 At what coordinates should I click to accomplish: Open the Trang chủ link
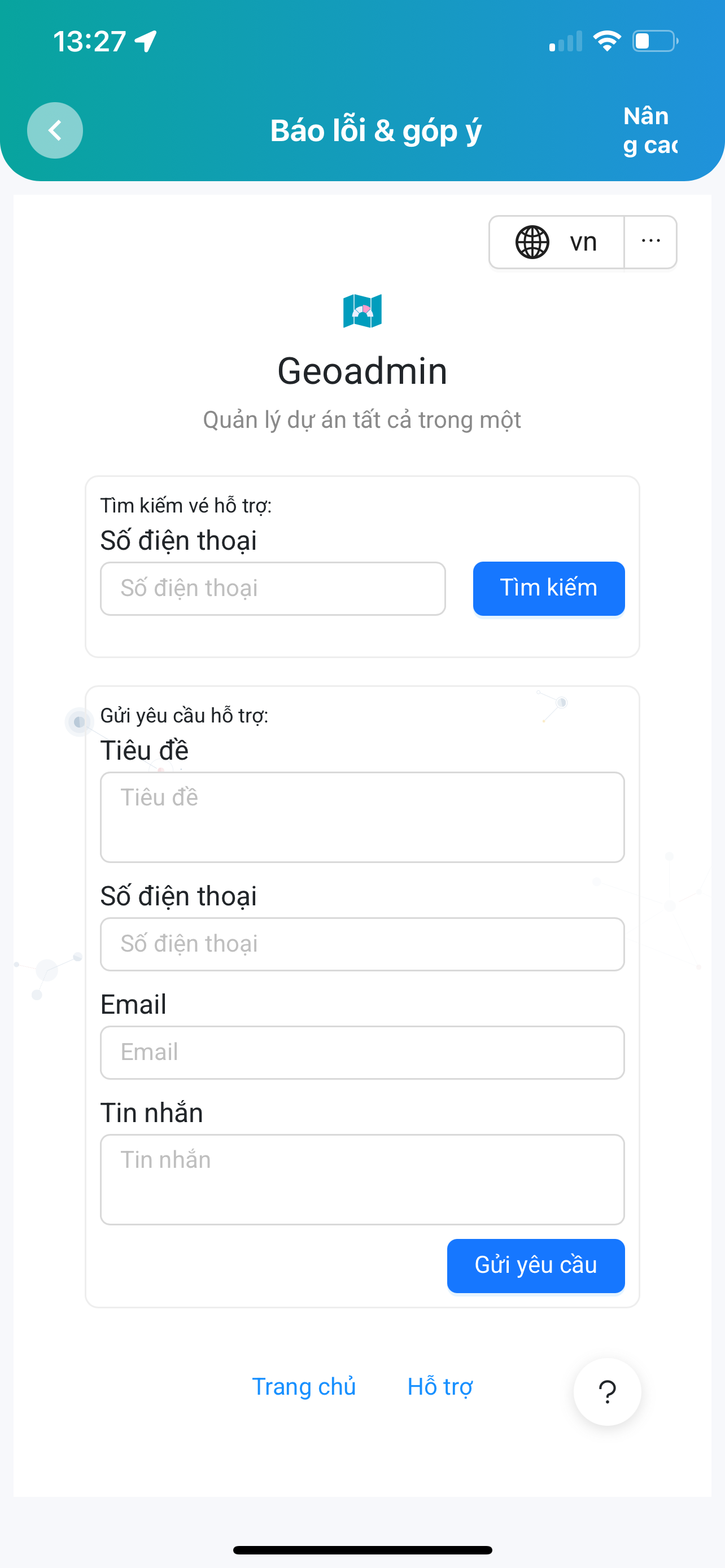point(304,1387)
